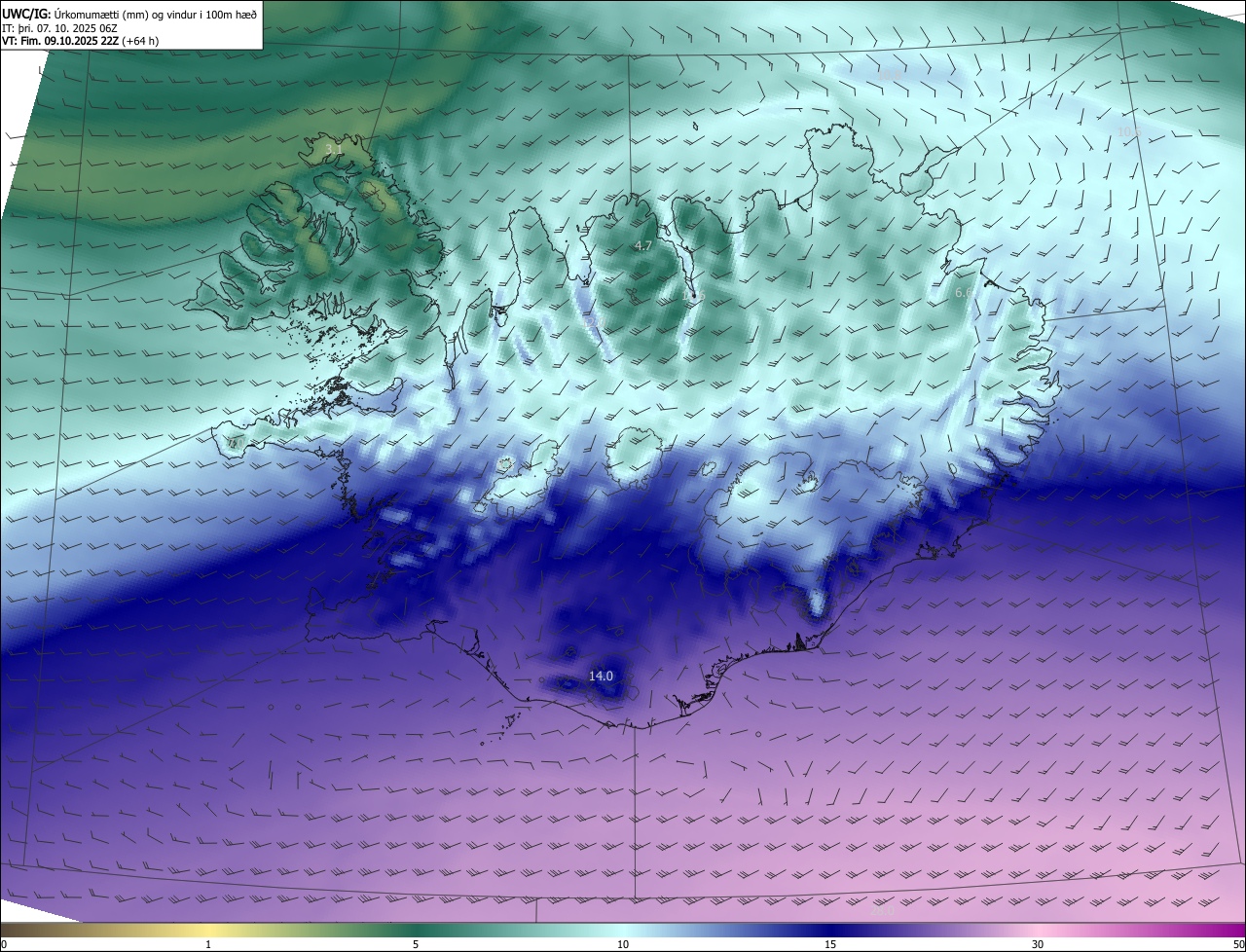Click the "14.0" value label on the south coast
Viewport: 1246px width, 952px height.
[x=601, y=676]
